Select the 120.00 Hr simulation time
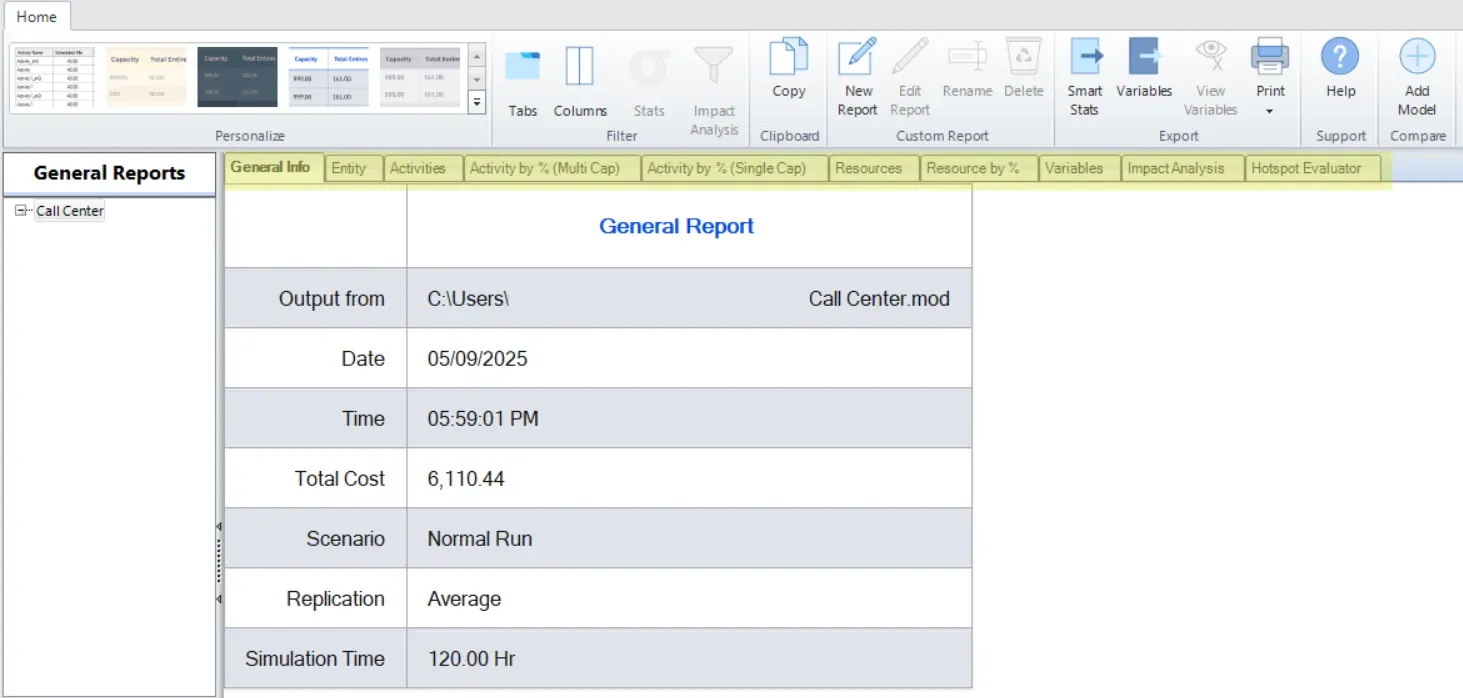Image resolution: width=1463 pixels, height=698 pixels. click(x=472, y=658)
